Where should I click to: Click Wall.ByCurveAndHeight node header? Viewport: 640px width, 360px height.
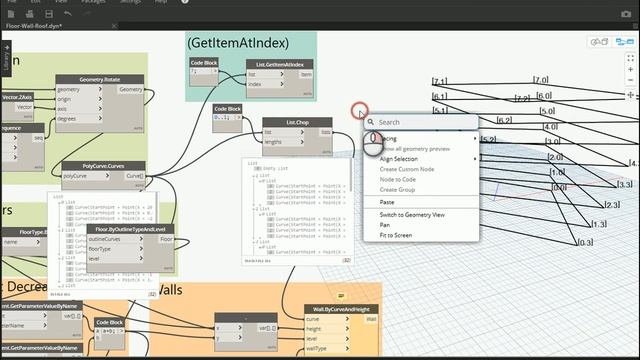click(x=341, y=309)
